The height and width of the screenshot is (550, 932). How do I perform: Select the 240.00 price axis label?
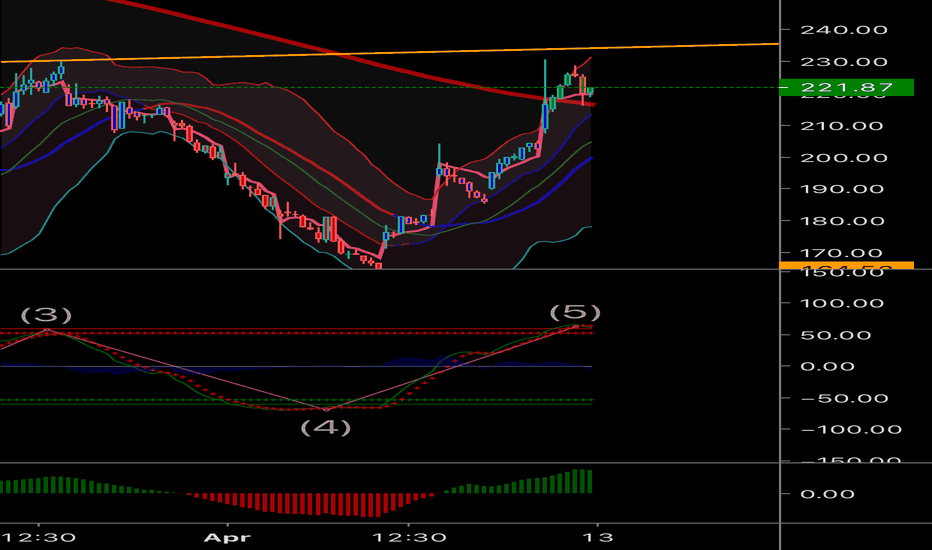tap(844, 30)
